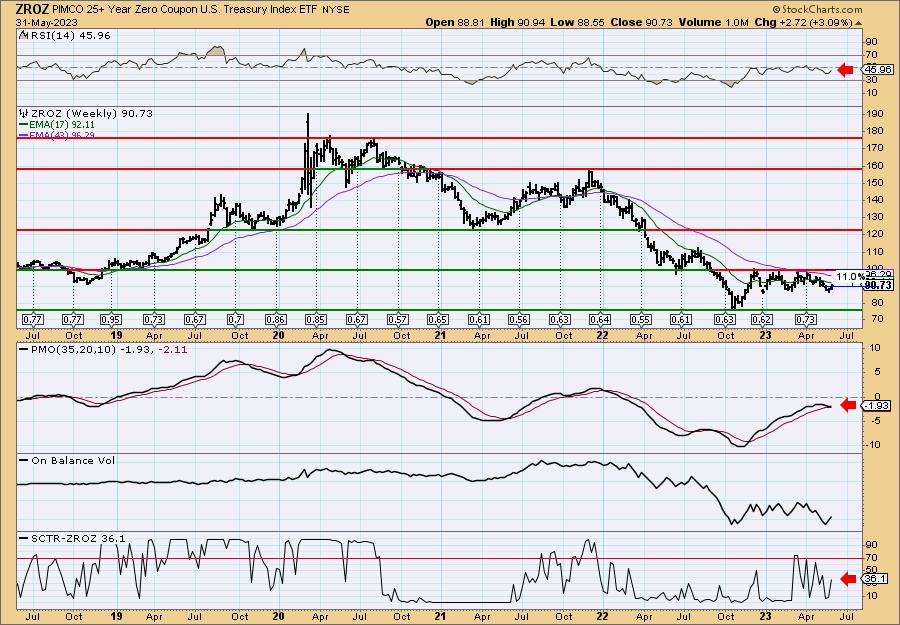Click the 90.73 price tag on right axis
The width and height of the screenshot is (900, 625).
click(x=878, y=285)
